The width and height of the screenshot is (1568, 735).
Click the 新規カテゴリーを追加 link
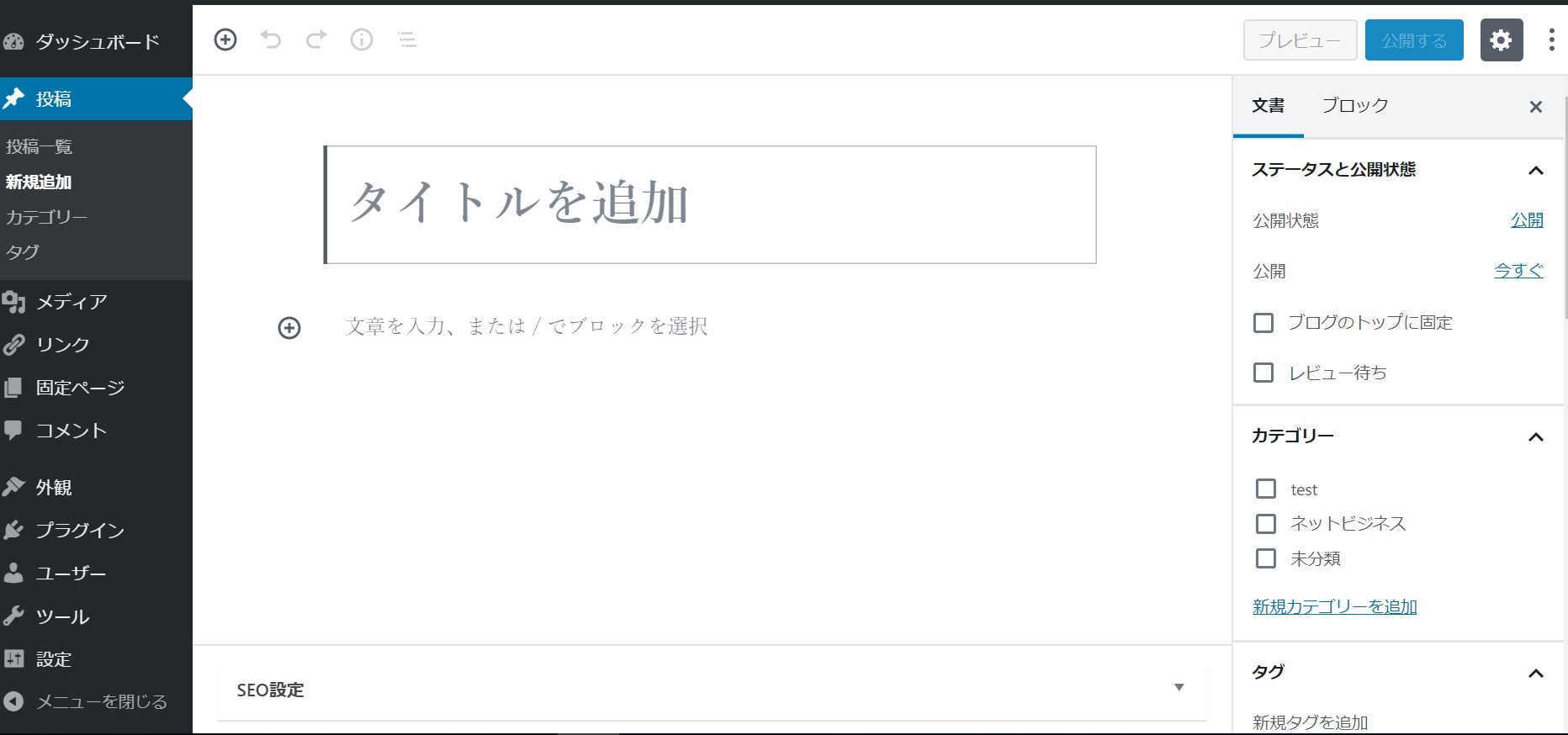[x=1335, y=606]
